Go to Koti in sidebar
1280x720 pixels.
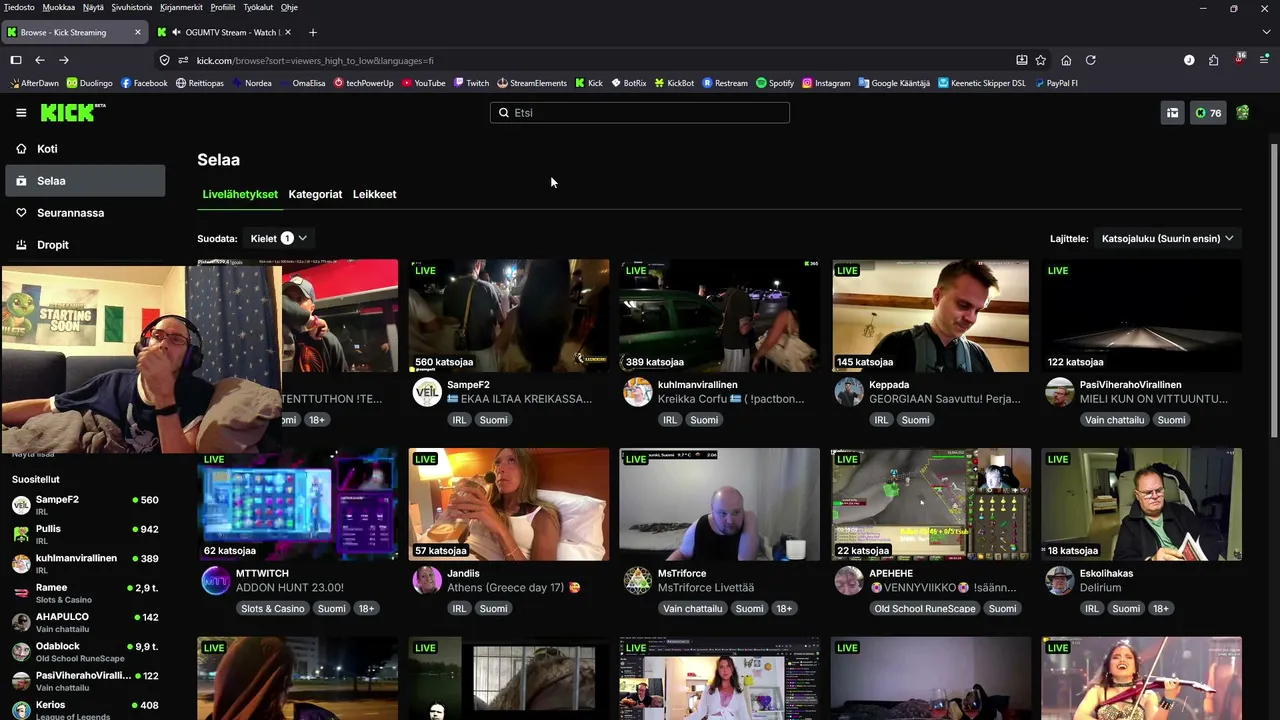click(x=85, y=149)
